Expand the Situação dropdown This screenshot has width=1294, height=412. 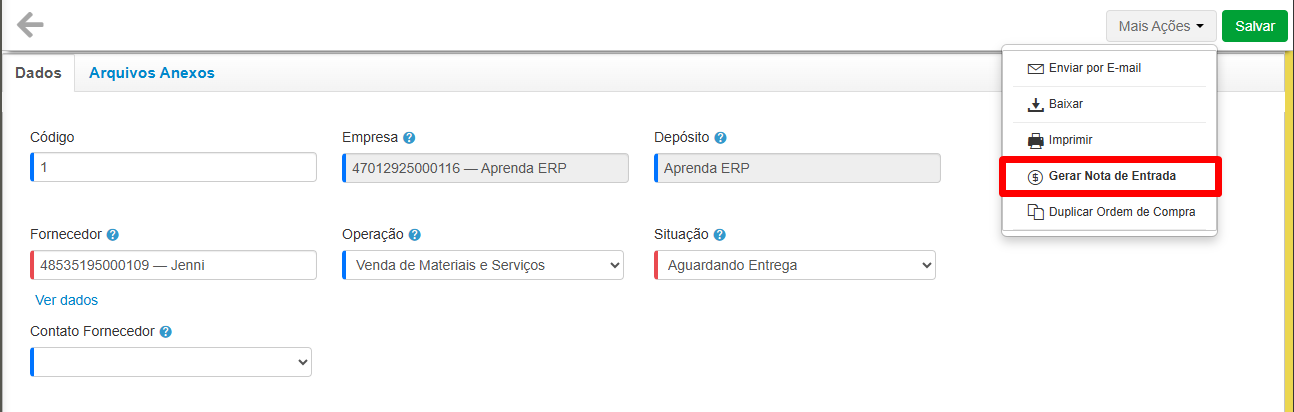click(795, 265)
